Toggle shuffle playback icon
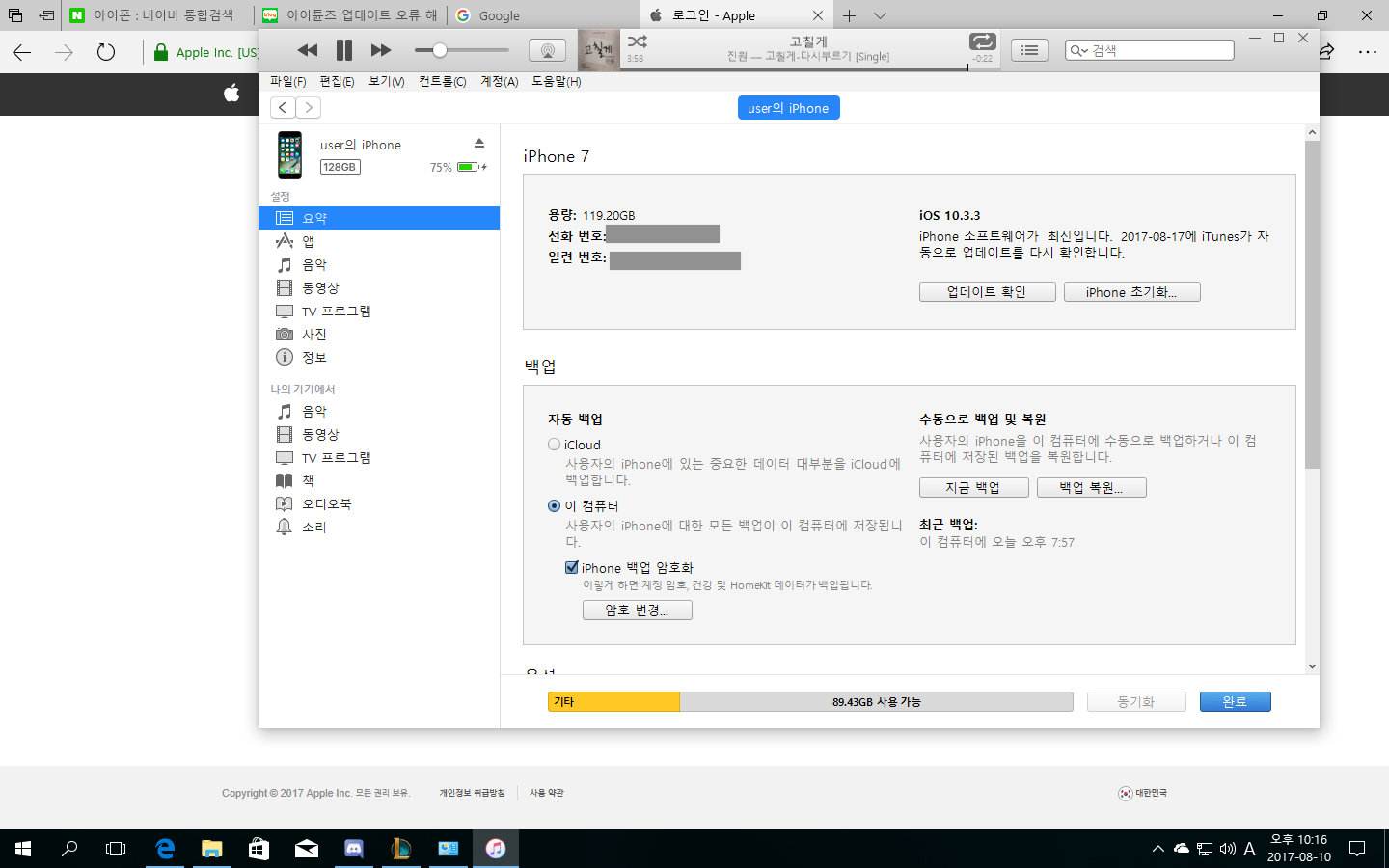Screen dimensions: 1389x868 tap(638, 41)
